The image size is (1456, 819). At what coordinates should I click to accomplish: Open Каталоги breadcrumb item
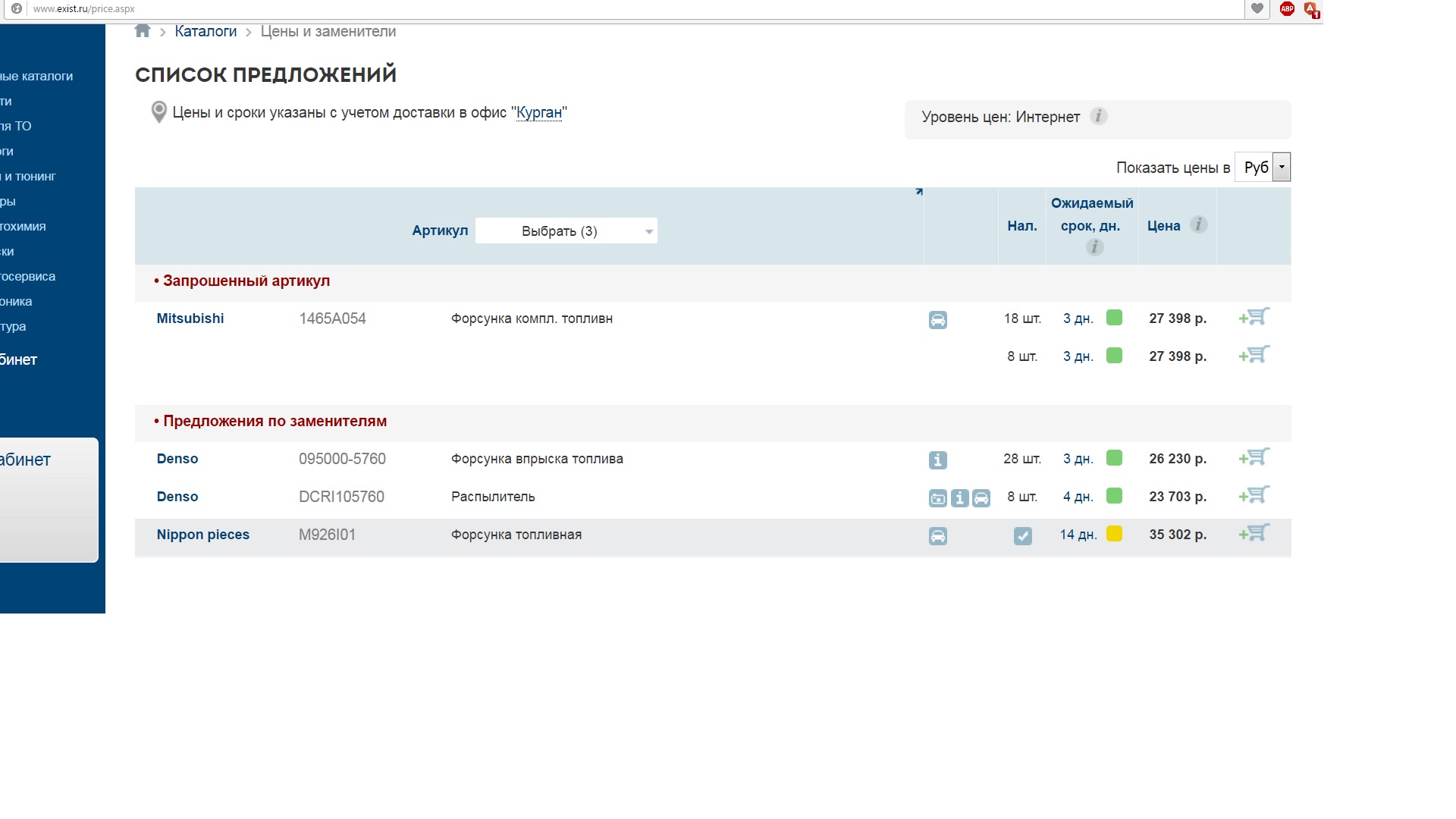pyautogui.click(x=206, y=31)
